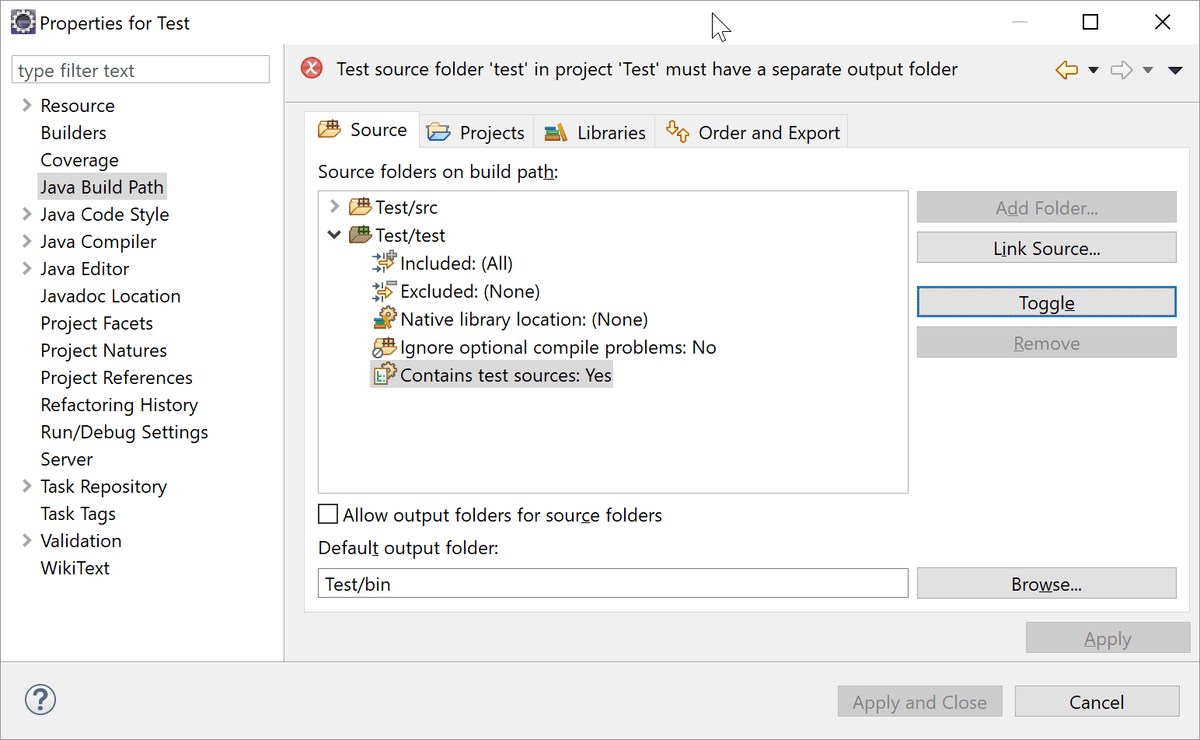Click the Contains test sources icon
The image size is (1200, 740).
[384, 375]
